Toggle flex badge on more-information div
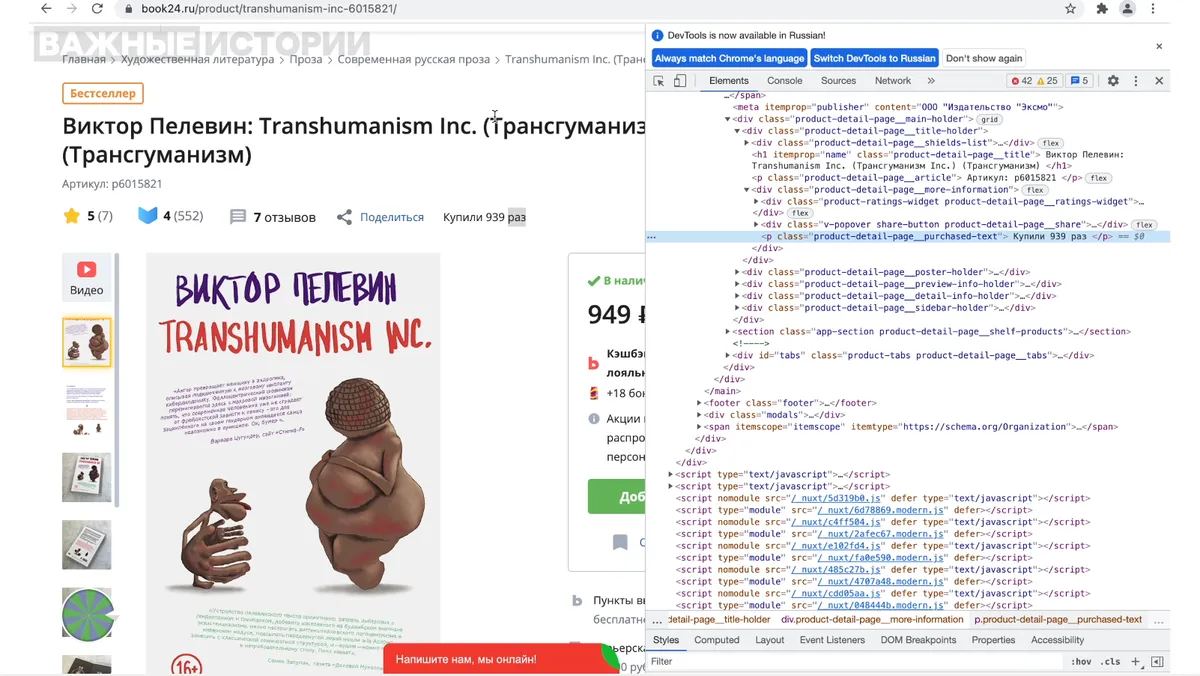The image size is (1200, 676). pos(1034,190)
